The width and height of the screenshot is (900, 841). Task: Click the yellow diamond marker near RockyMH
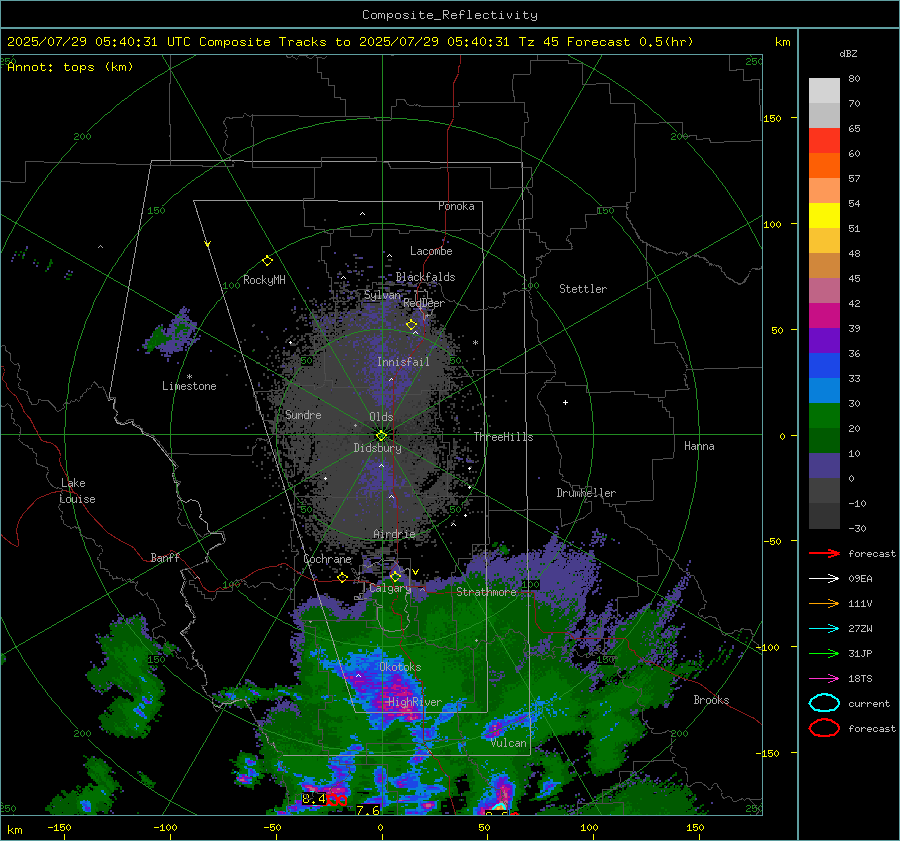coord(267,261)
